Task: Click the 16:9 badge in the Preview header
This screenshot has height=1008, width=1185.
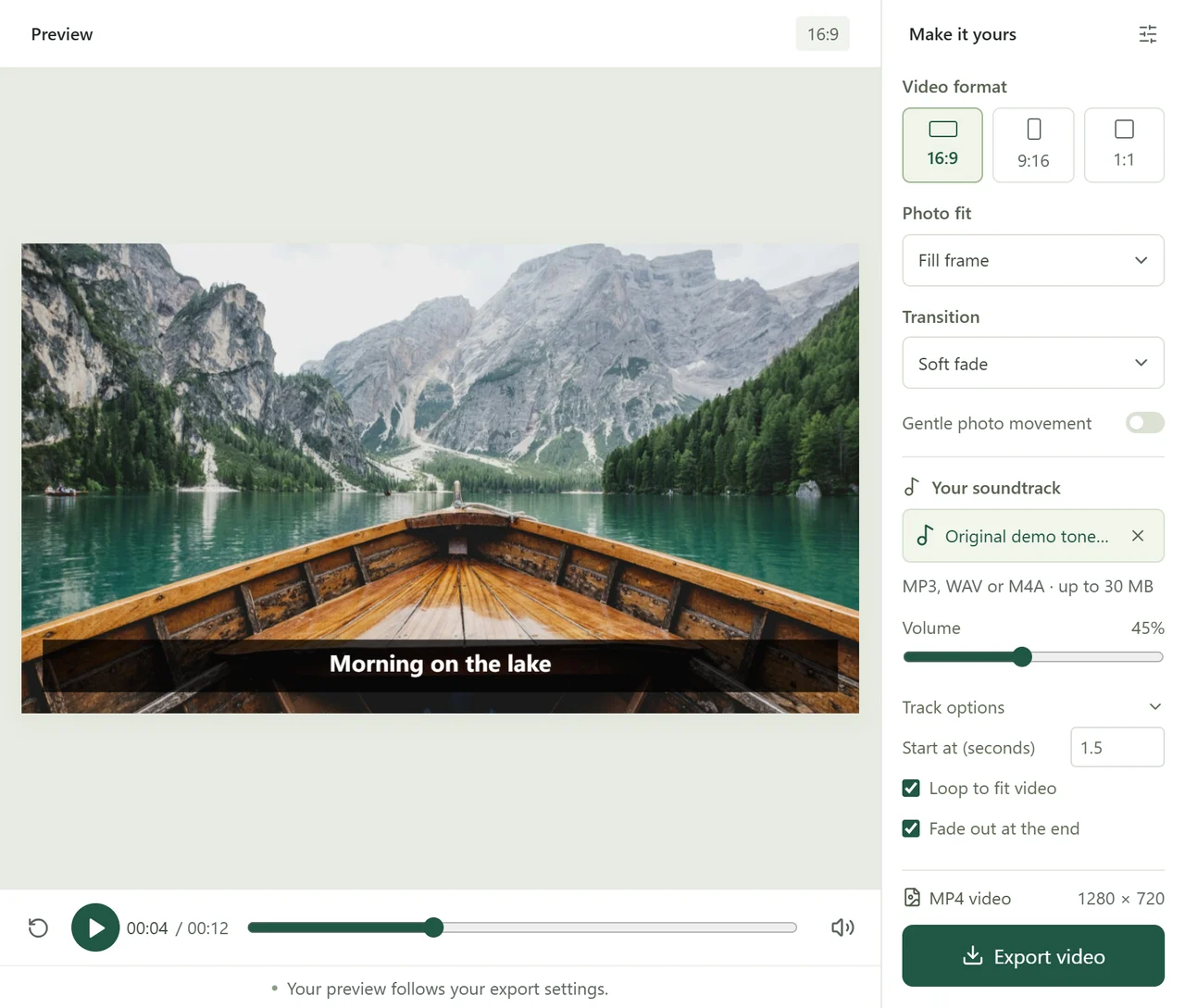Action: 823,34
